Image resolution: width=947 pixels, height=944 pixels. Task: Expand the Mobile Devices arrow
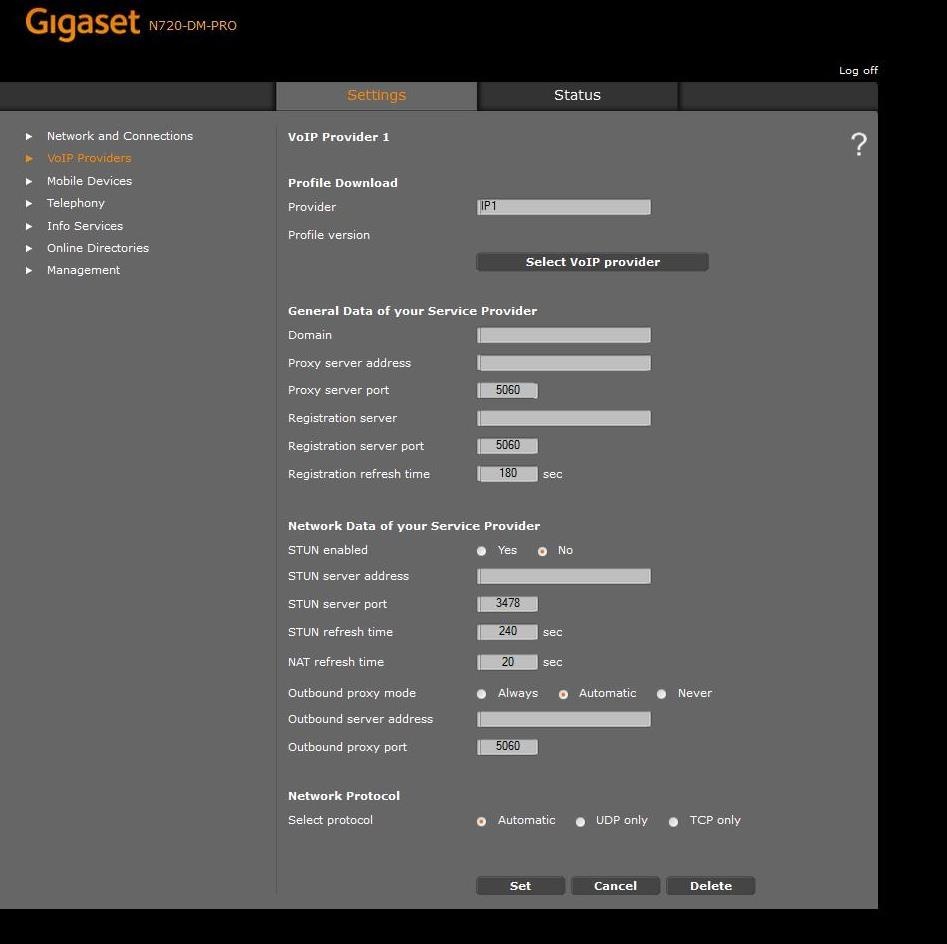click(x=28, y=181)
